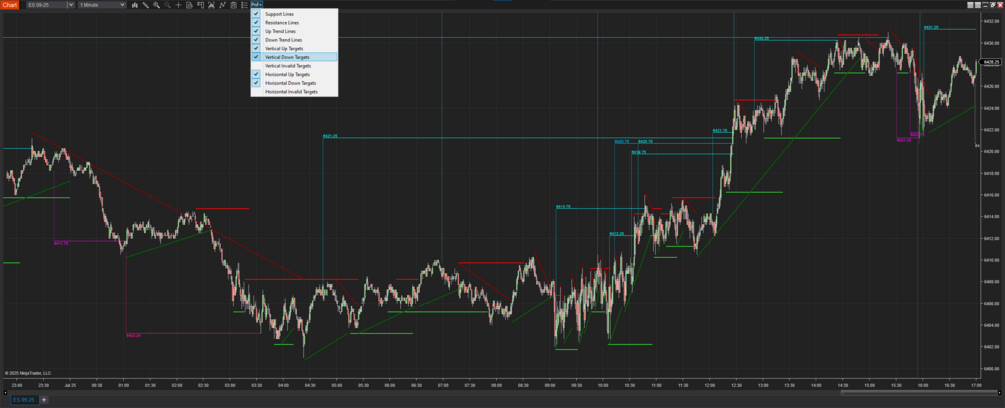1005x408 pixels.
Task: Collapse the PnF+ dropdown menu button
Action: pyautogui.click(x=256, y=4)
